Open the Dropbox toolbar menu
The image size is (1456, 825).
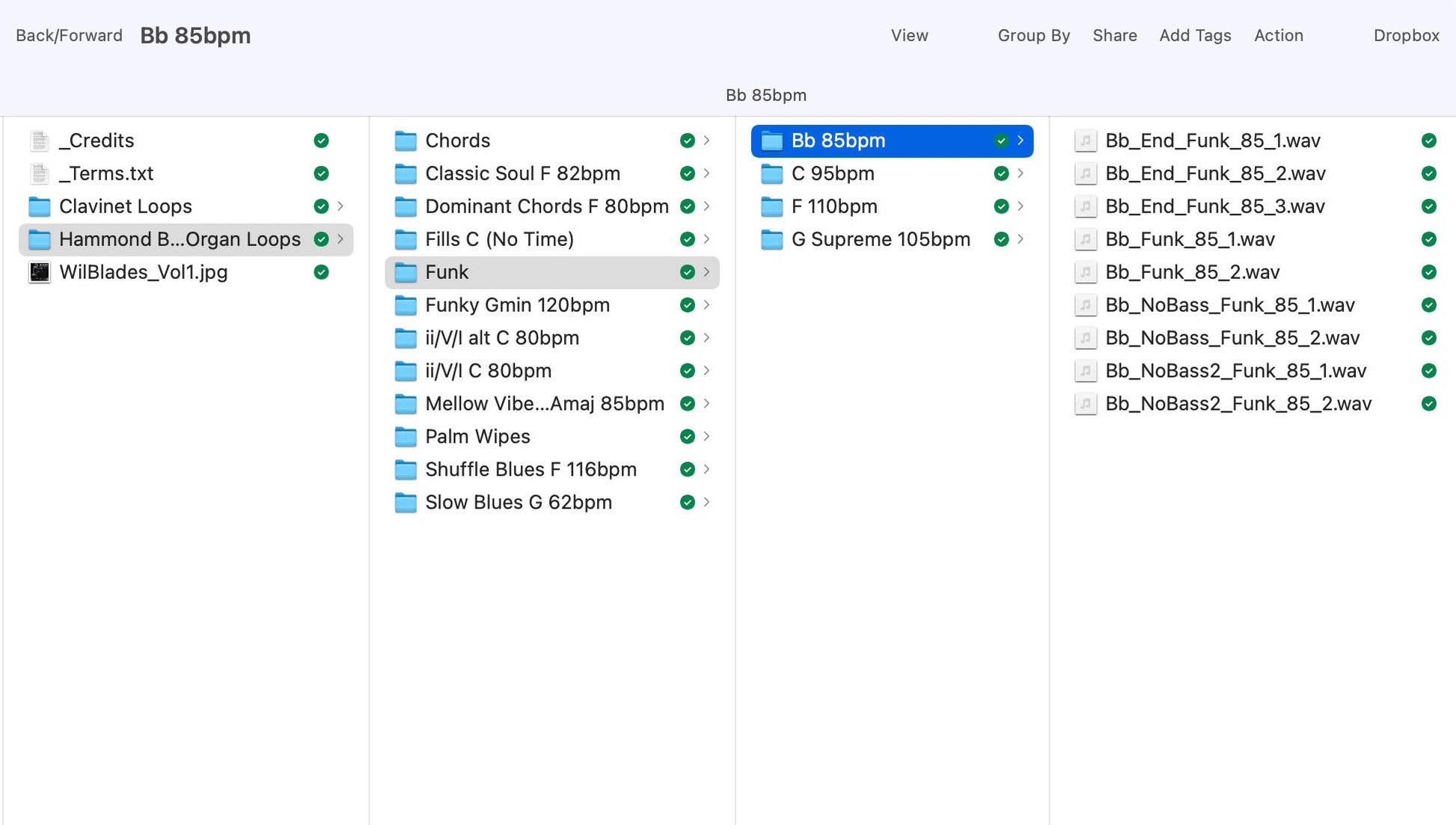click(1406, 35)
